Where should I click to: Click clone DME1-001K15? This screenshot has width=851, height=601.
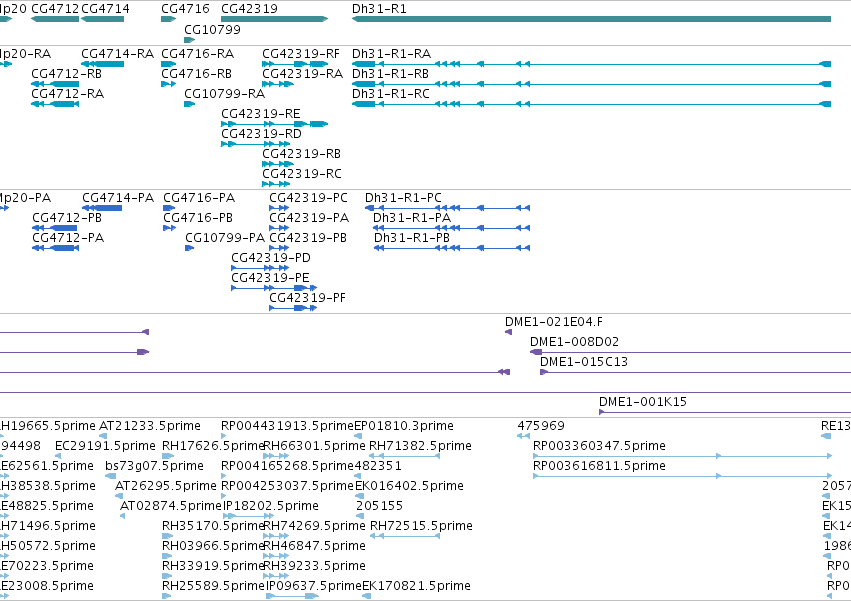point(725,412)
